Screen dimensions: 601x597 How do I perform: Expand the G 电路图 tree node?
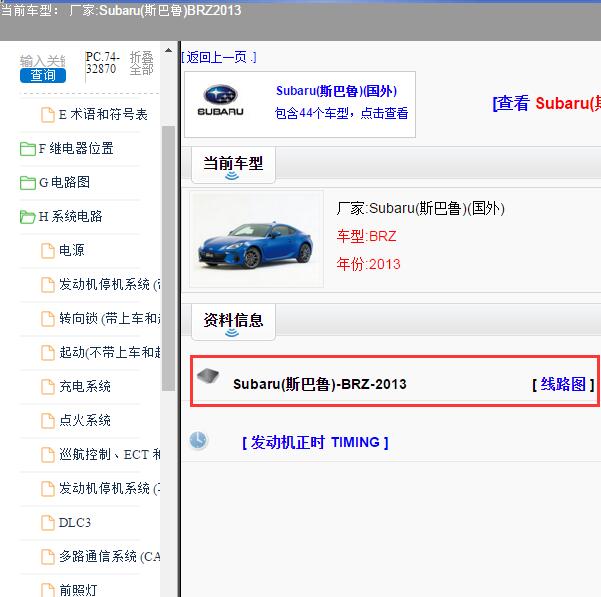[x=64, y=183]
